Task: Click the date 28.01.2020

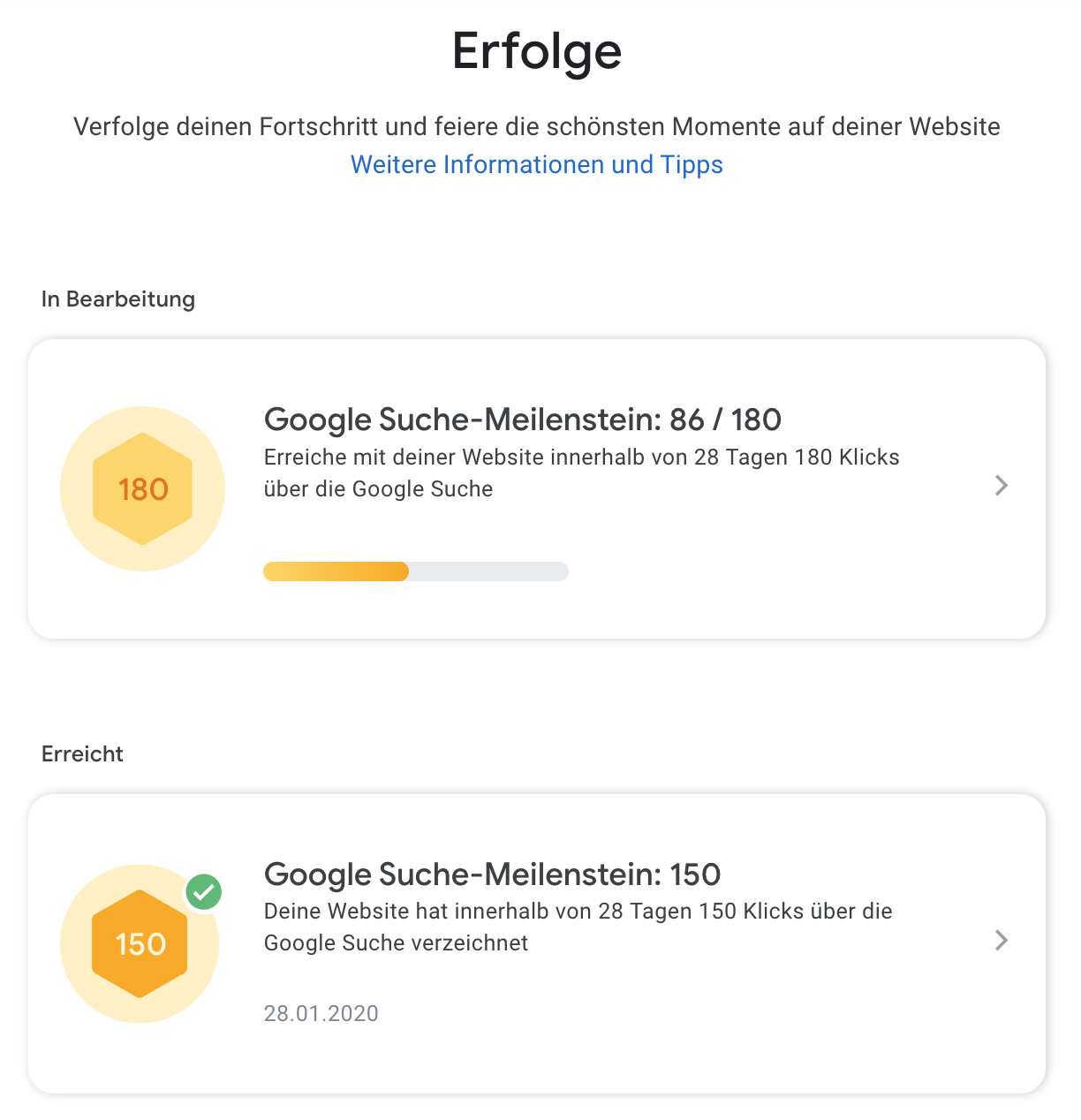Action: pyautogui.click(x=321, y=1013)
